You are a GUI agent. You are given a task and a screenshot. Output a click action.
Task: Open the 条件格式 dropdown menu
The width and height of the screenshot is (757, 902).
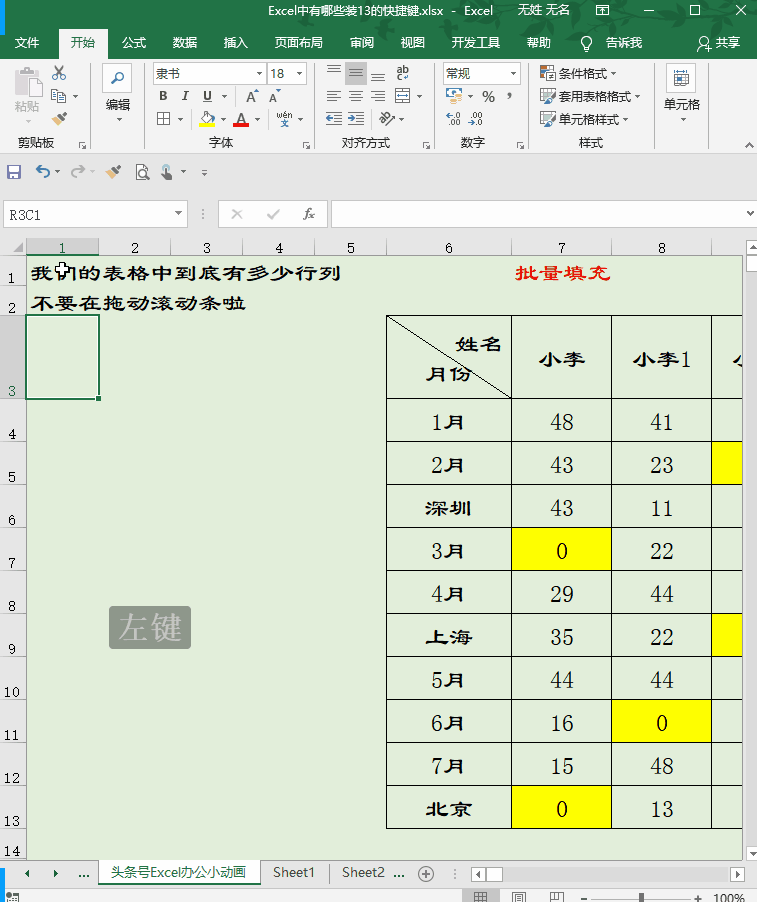coord(579,73)
